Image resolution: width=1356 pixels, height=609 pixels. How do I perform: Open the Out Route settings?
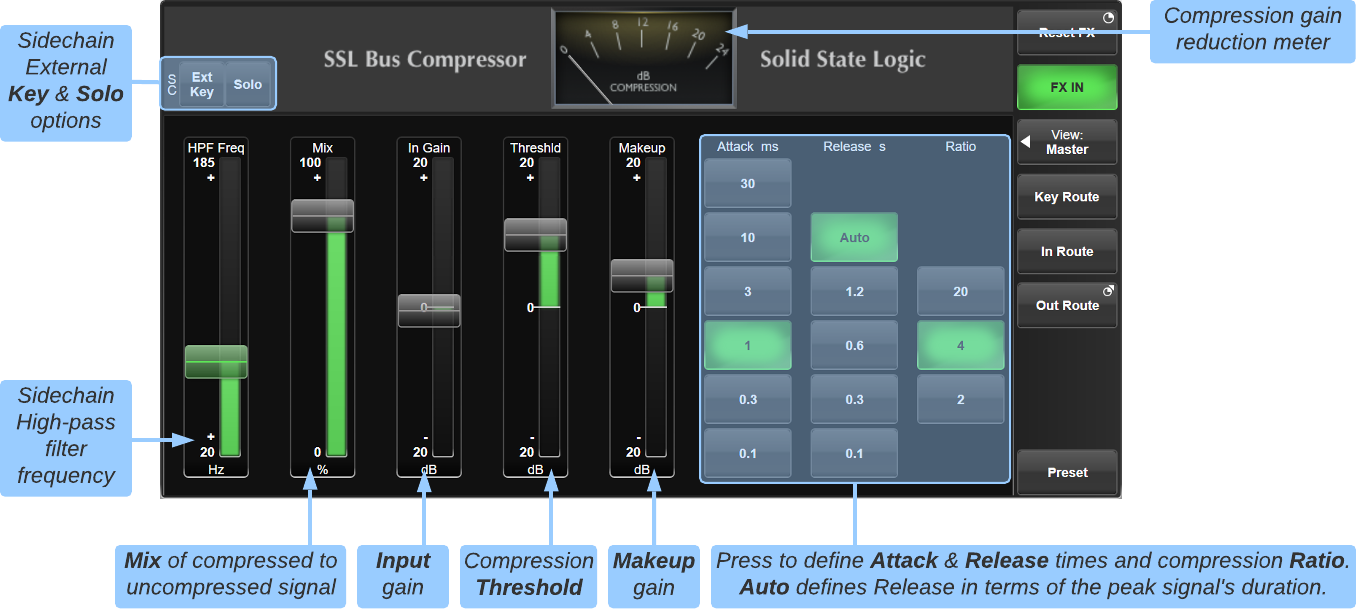click(1067, 305)
